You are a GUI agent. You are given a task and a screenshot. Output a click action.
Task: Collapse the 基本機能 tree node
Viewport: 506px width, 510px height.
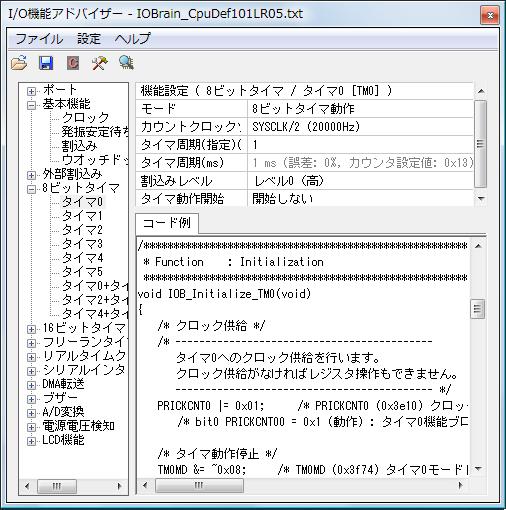coord(31,105)
